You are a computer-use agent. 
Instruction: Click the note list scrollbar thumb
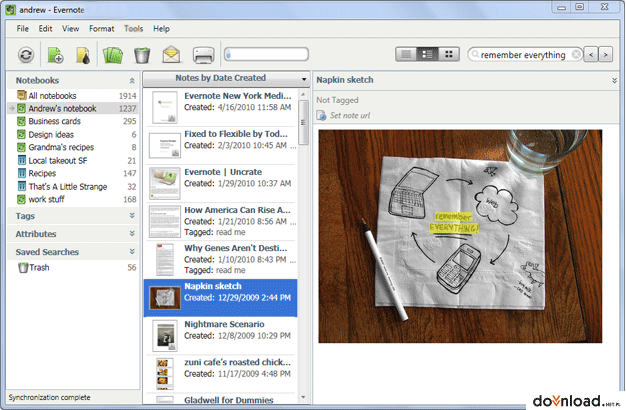pyautogui.click(x=303, y=122)
